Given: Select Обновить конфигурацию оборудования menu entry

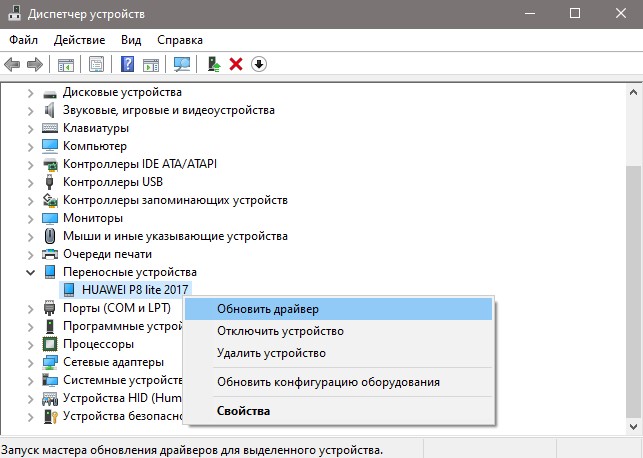Looking at the screenshot, I should tap(338, 382).
